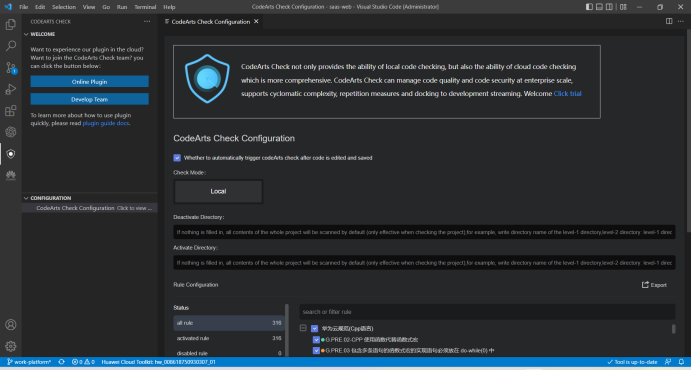This screenshot has height=371, width=692.
Task: Close the CodeArts Check Configuration tab
Action: pyautogui.click(x=256, y=21)
